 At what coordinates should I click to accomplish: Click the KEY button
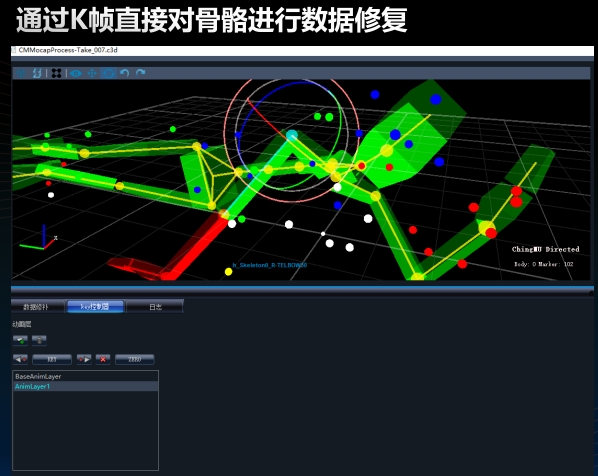(52, 359)
